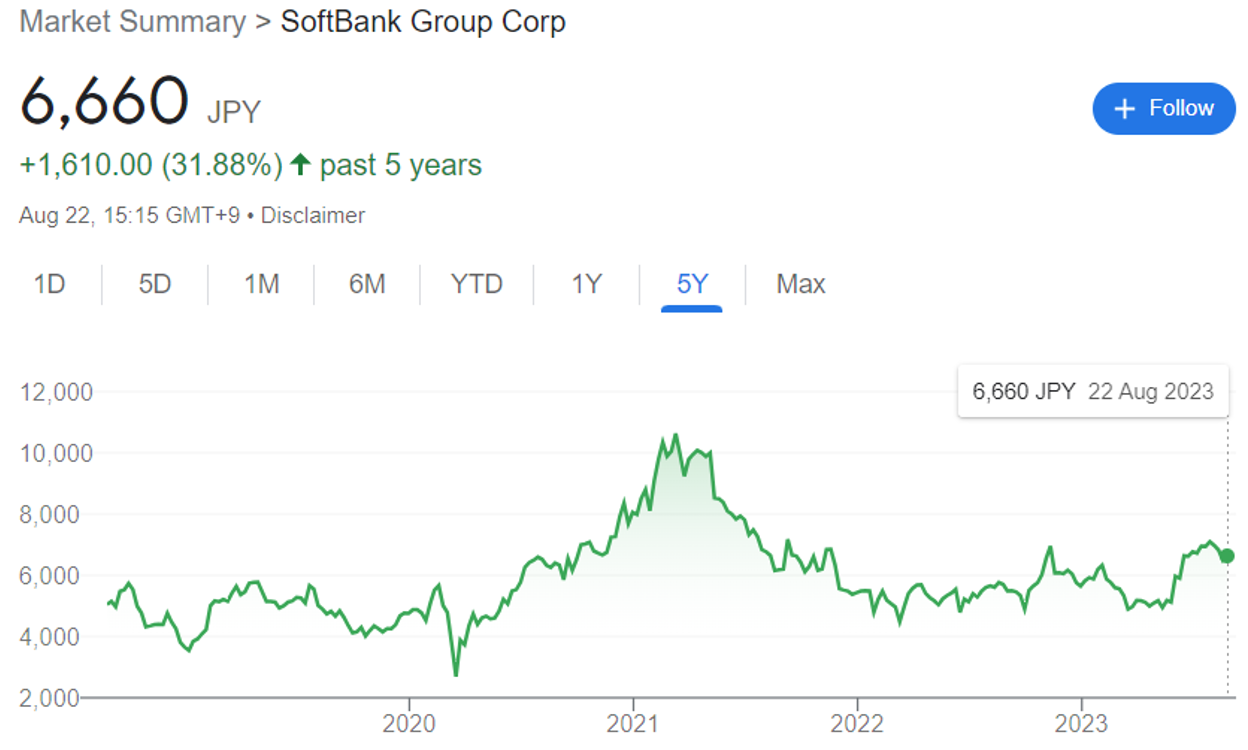Viewport: 1248px width, 750px height.
Task: Click the green endpoint dot on chart
Action: pyautogui.click(x=1228, y=556)
